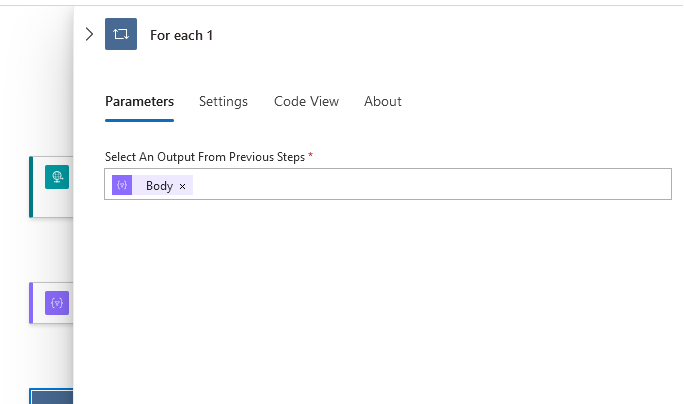
Task: Click the Select An Output From Previous Steps label
Action: click(x=205, y=157)
